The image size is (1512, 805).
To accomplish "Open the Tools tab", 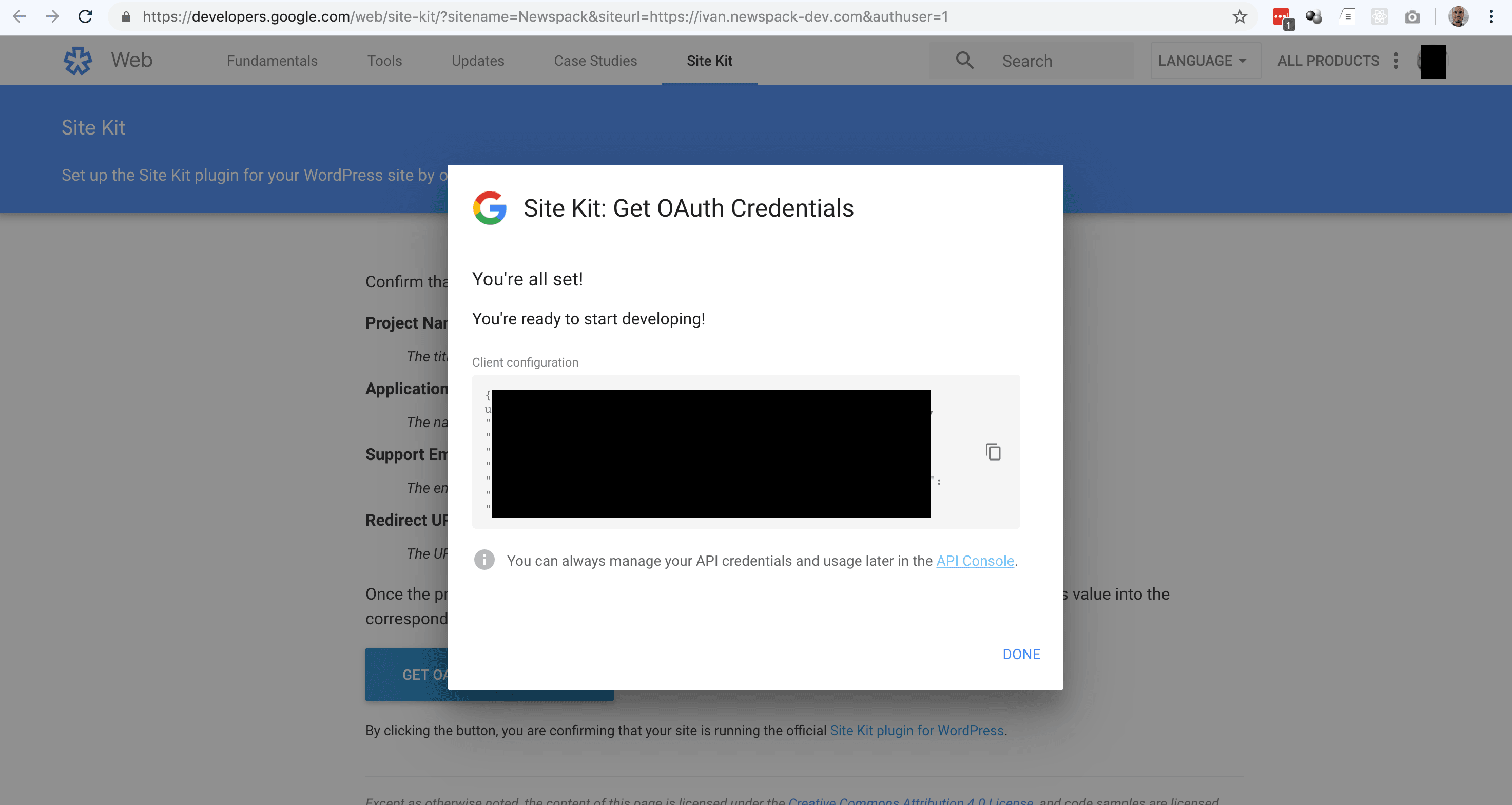I will pyautogui.click(x=384, y=61).
